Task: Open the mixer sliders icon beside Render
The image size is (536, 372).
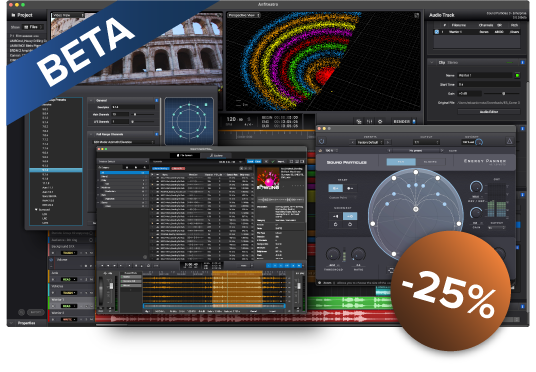Action: [370, 121]
